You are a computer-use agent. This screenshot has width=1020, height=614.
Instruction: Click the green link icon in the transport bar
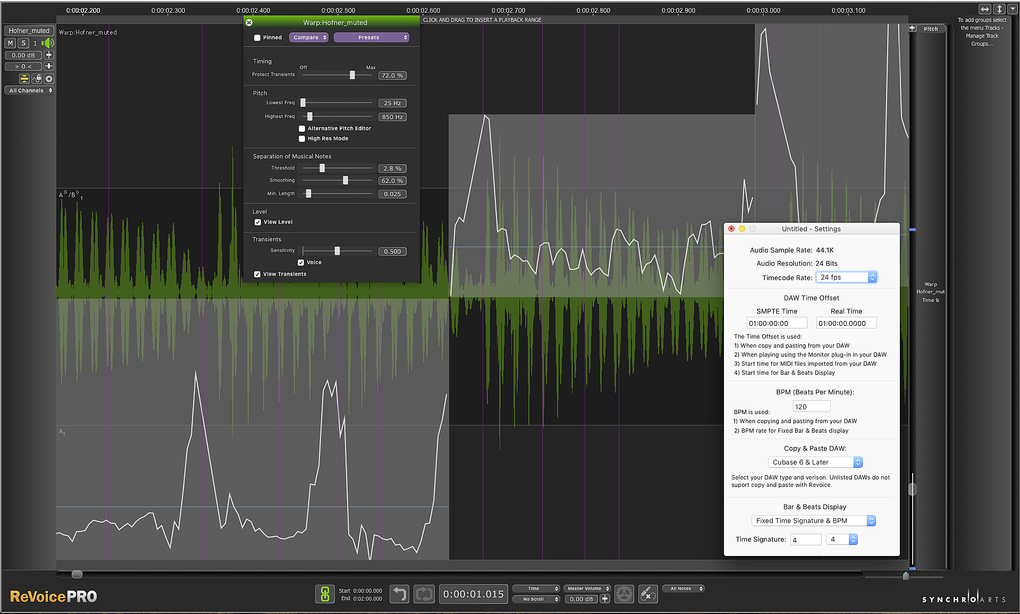pos(325,594)
